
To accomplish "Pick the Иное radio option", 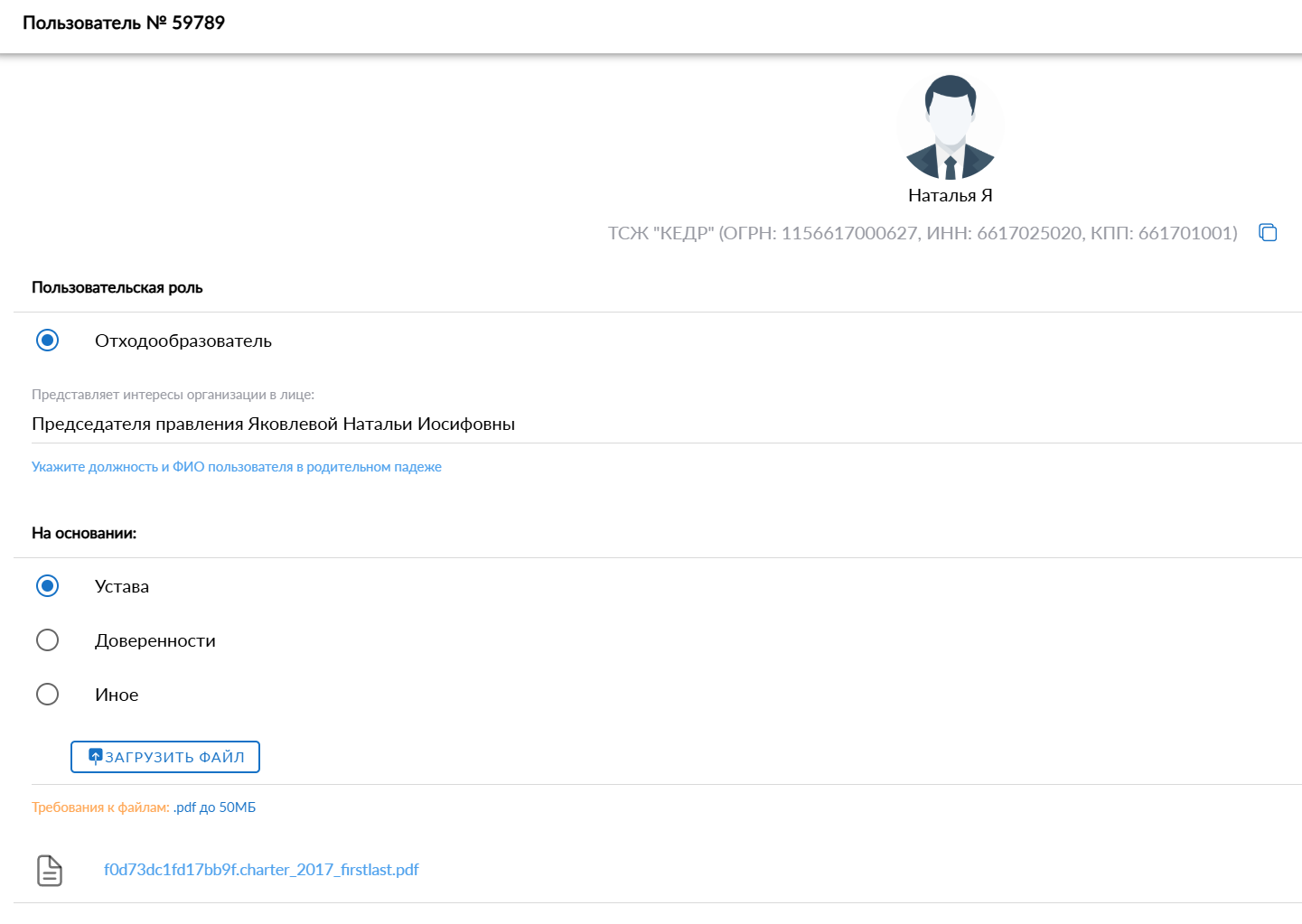I will tap(47, 695).
